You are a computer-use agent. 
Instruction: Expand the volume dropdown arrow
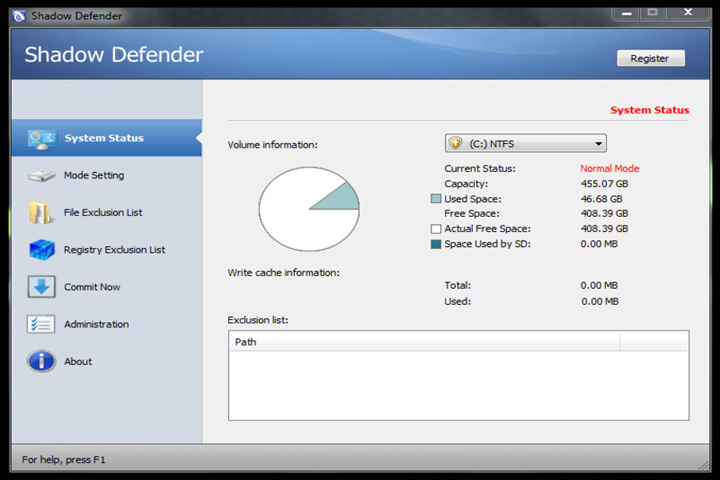(598, 144)
